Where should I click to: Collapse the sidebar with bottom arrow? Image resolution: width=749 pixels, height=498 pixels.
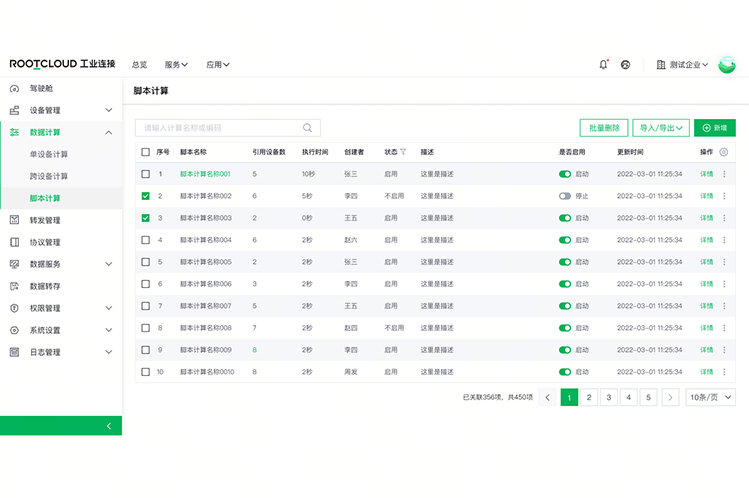click(x=108, y=426)
